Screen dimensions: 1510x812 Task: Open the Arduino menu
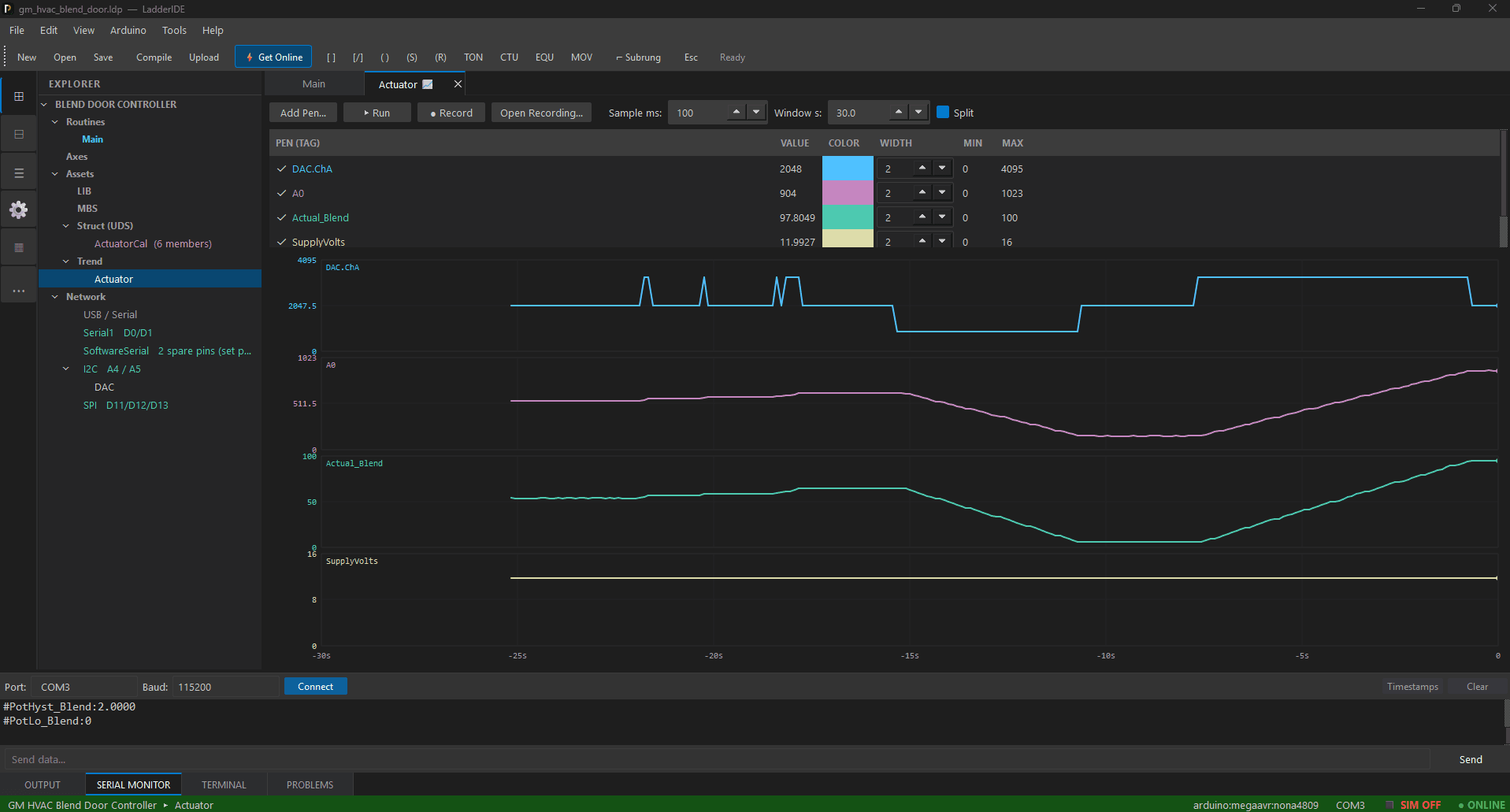pos(128,30)
